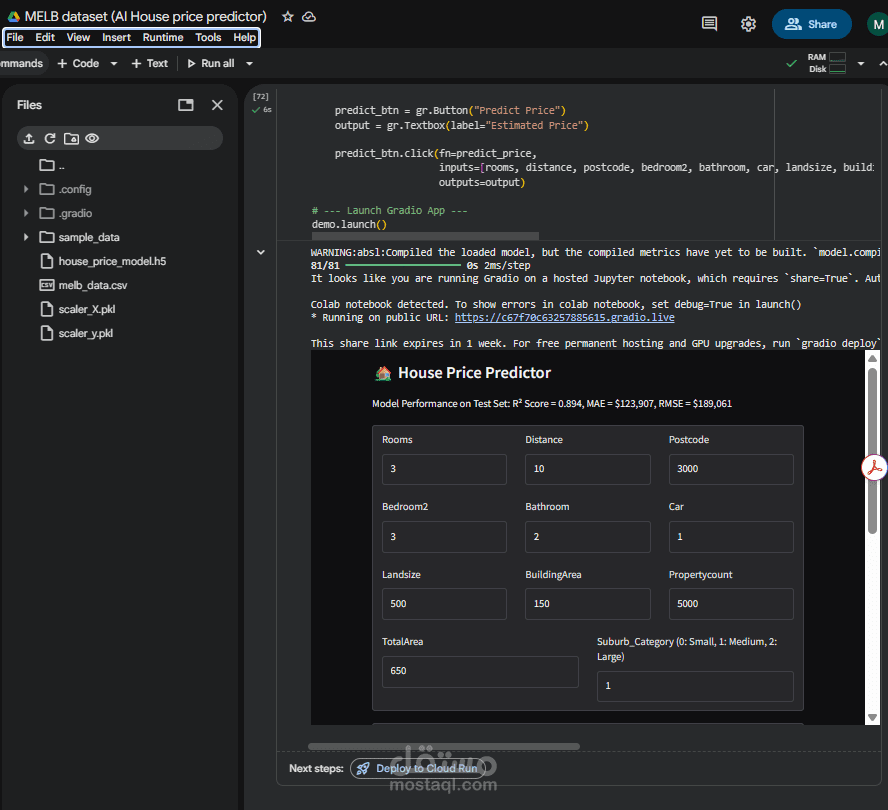This screenshot has height=810, width=888.
Task: Close the Files panel
Action: tap(217, 105)
